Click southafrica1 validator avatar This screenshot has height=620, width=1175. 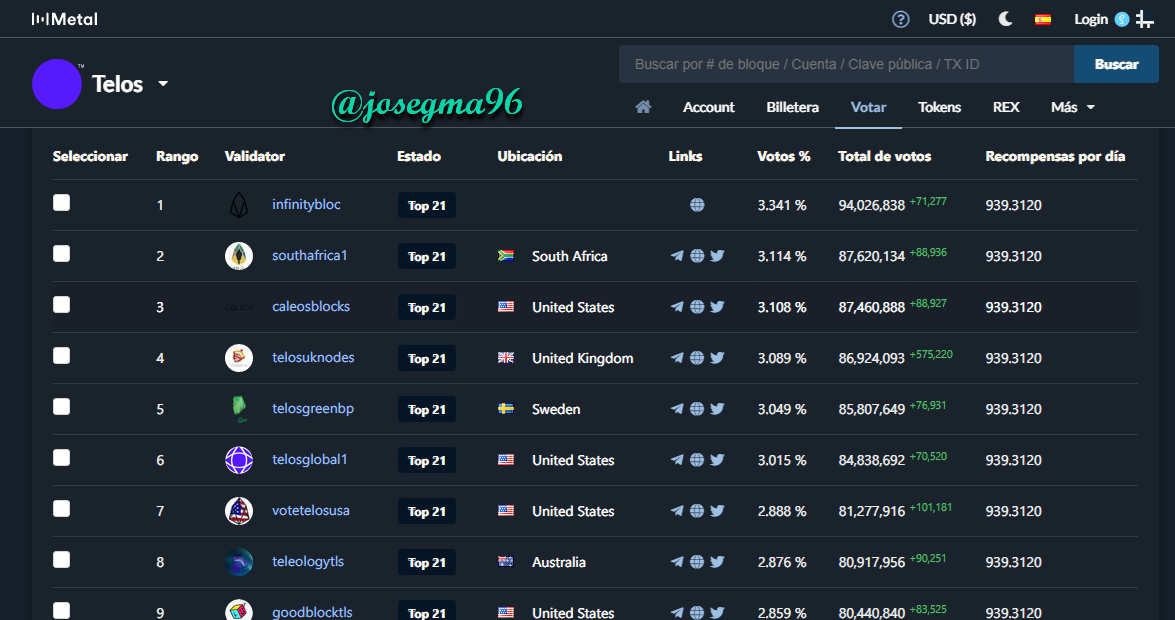239,256
